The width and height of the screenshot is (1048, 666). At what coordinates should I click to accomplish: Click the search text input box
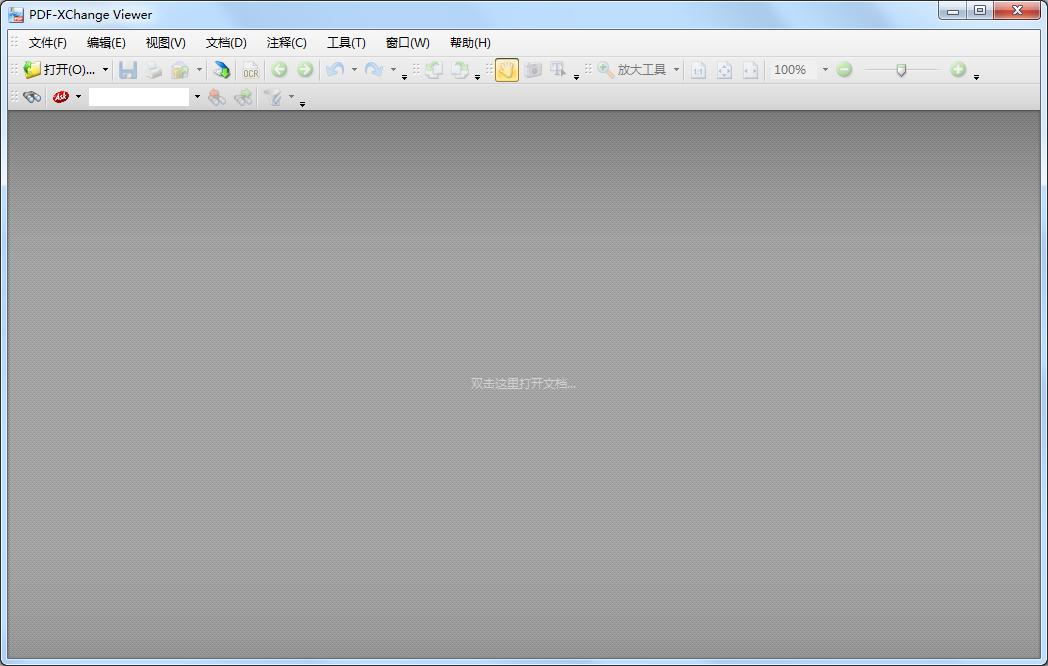[x=139, y=97]
